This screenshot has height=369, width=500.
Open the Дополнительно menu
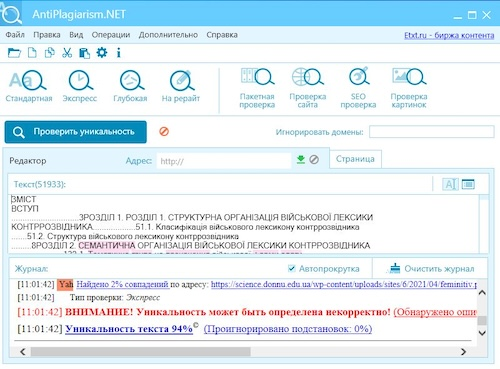click(x=168, y=35)
